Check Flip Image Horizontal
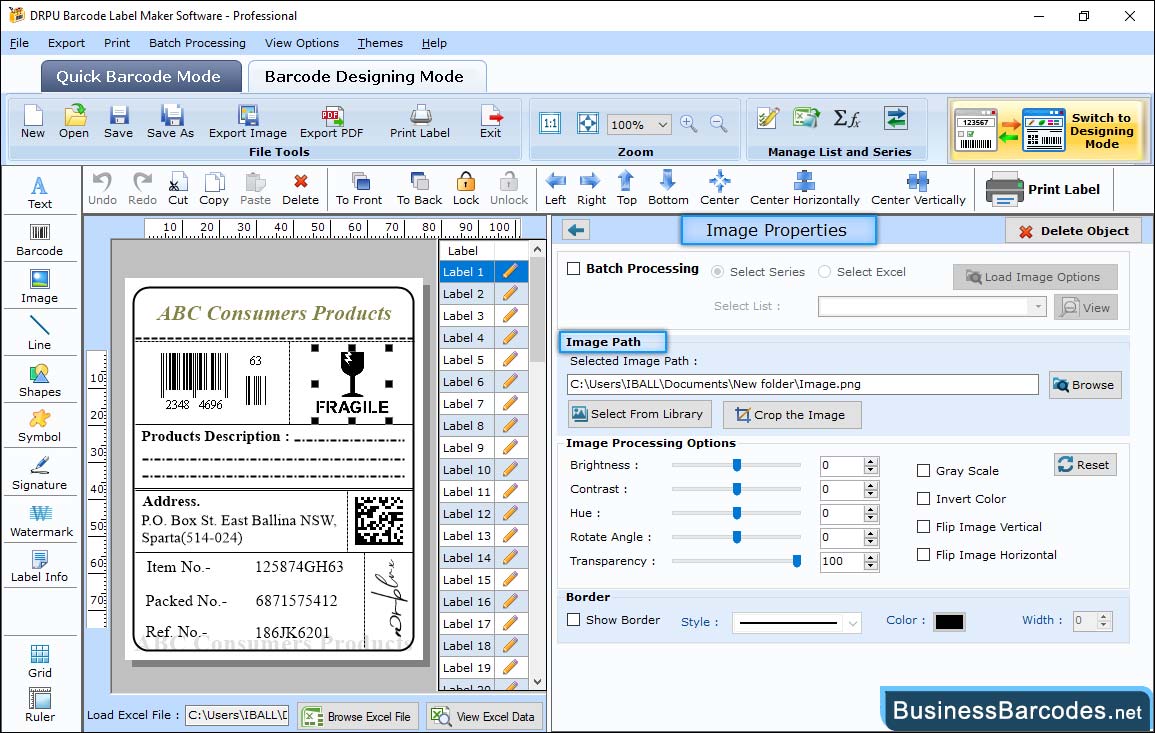The height and width of the screenshot is (733, 1155). [x=923, y=555]
